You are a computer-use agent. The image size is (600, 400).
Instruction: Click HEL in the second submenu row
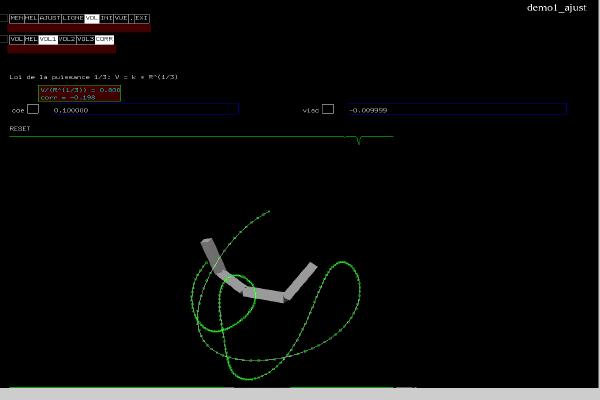[x=31, y=39]
